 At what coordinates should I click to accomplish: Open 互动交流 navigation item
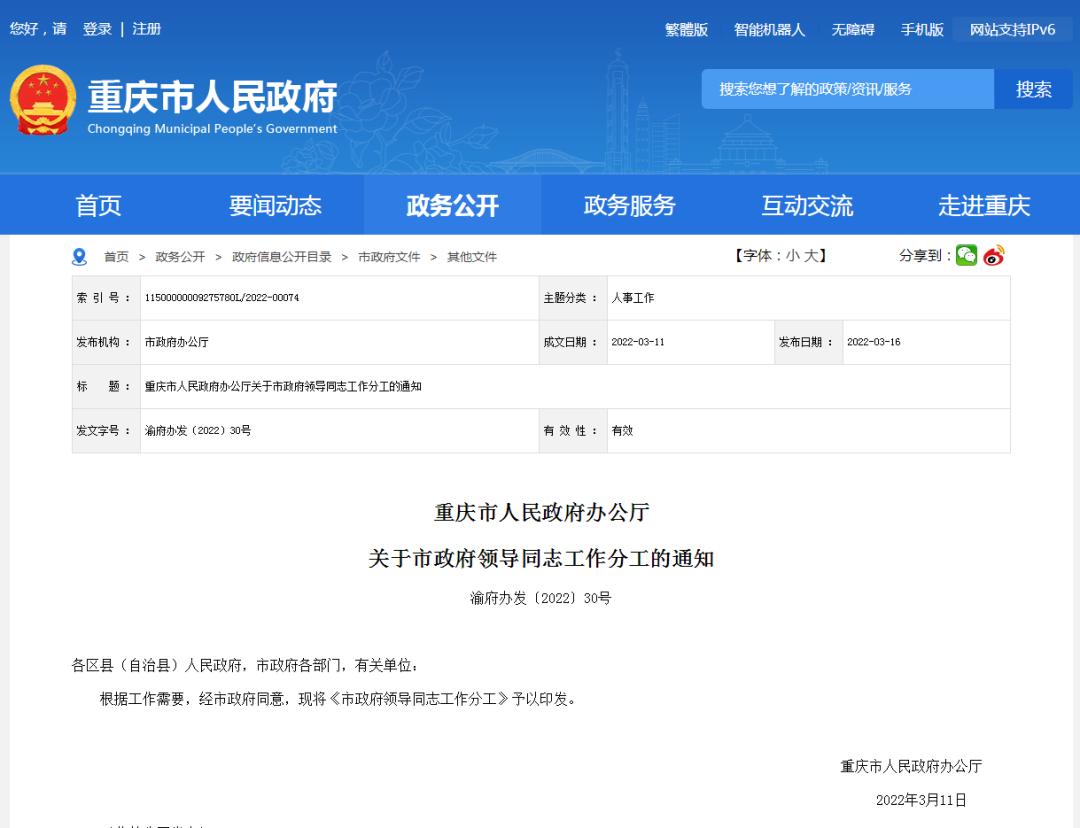807,206
